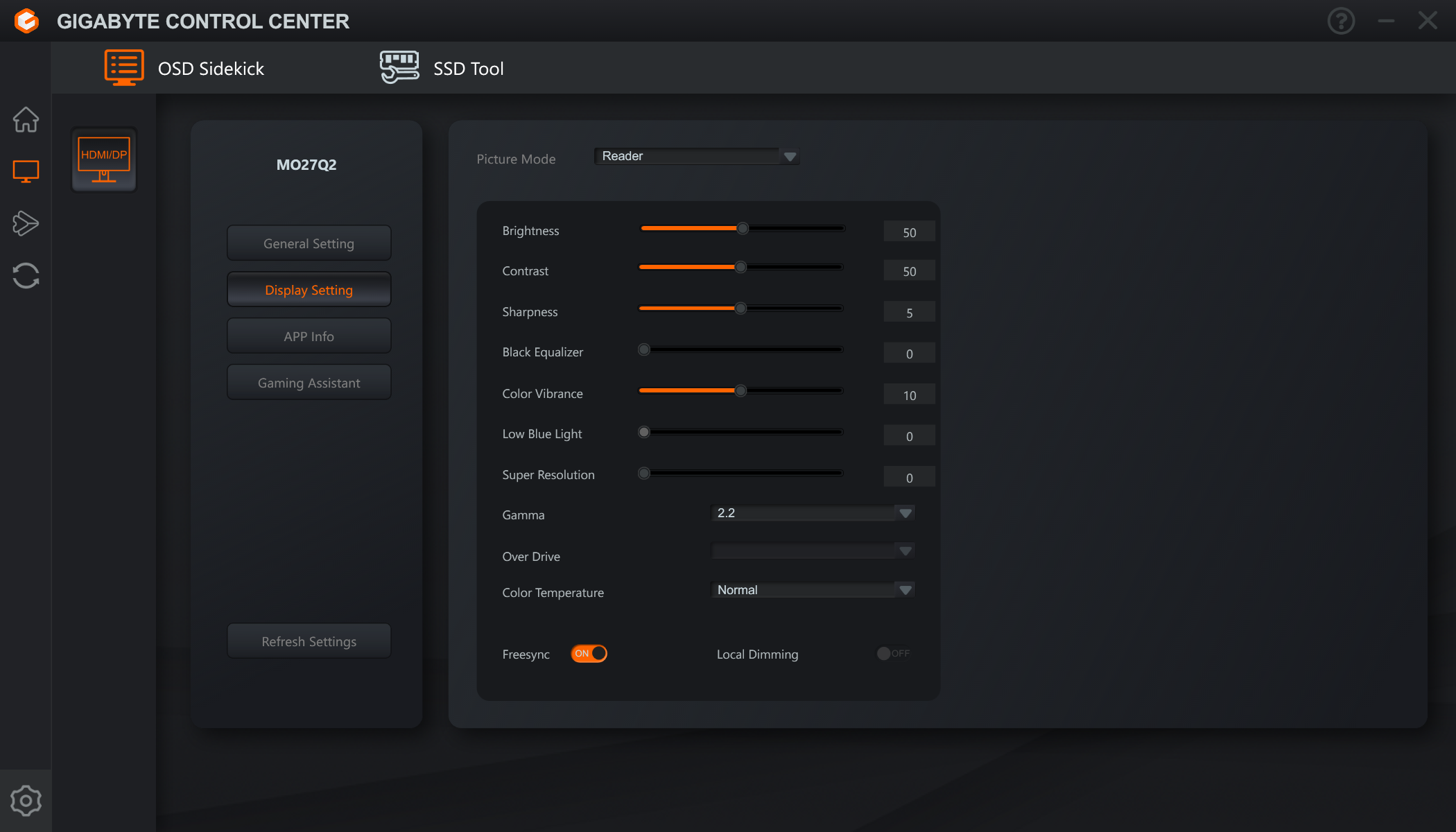The height and width of the screenshot is (832, 1456).
Task: Open the Color Temperature dropdown
Action: click(x=813, y=590)
